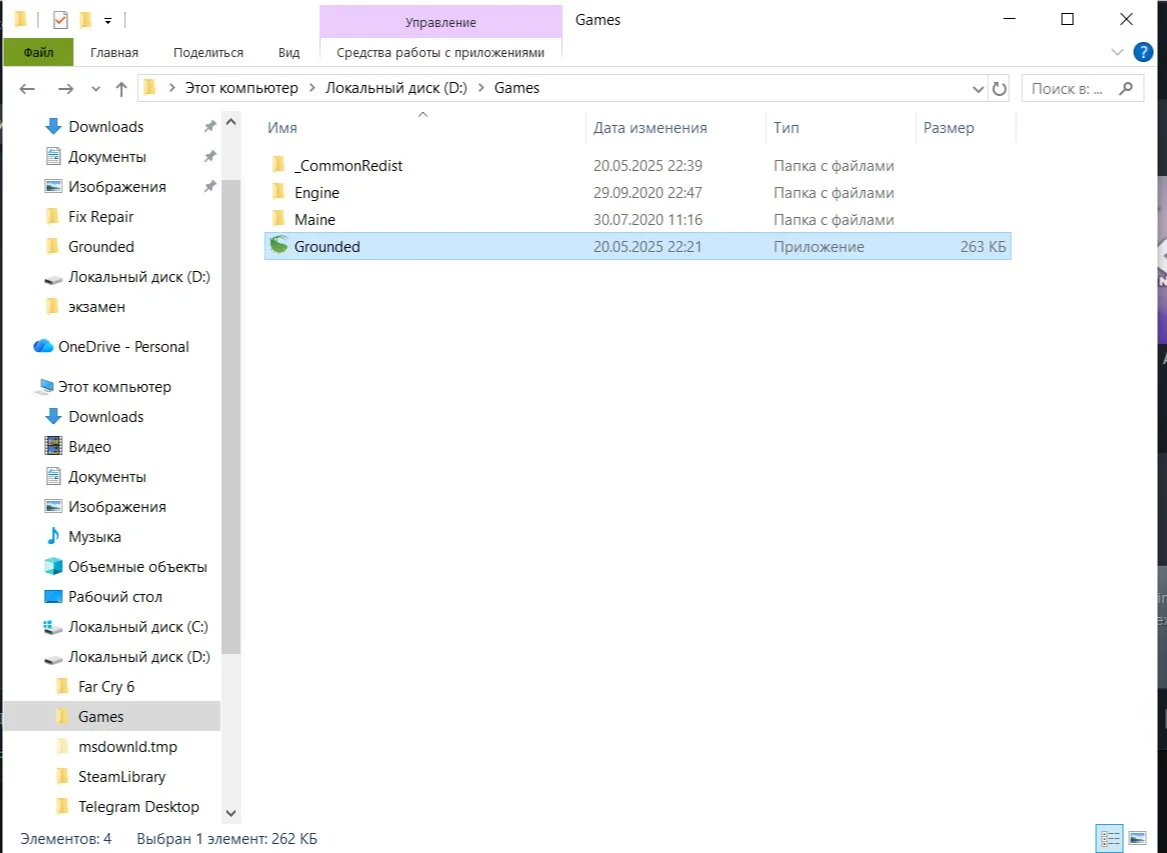Select Этот компьютер in navigation tree
The image size is (1167, 853).
pos(114,386)
